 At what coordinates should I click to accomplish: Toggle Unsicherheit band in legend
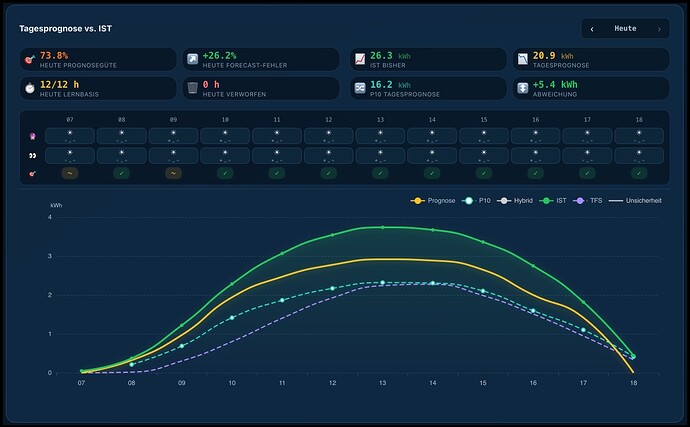tap(635, 201)
